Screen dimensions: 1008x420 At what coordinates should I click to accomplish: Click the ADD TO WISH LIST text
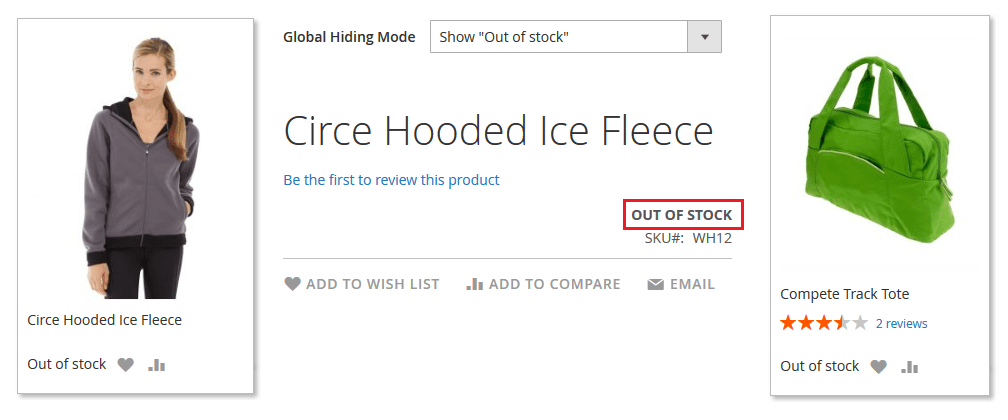click(x=373, y=284)
